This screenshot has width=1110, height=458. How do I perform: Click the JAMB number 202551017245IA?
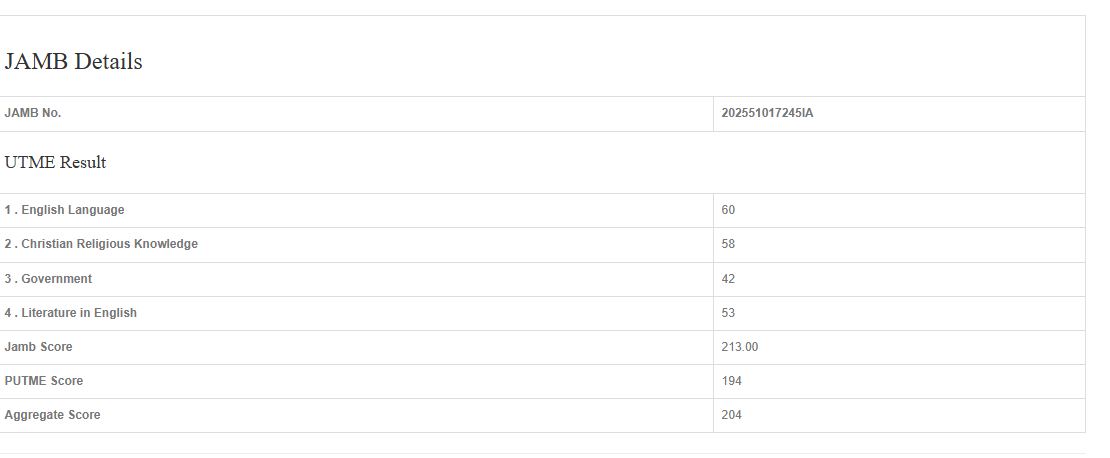click(767, 113)
